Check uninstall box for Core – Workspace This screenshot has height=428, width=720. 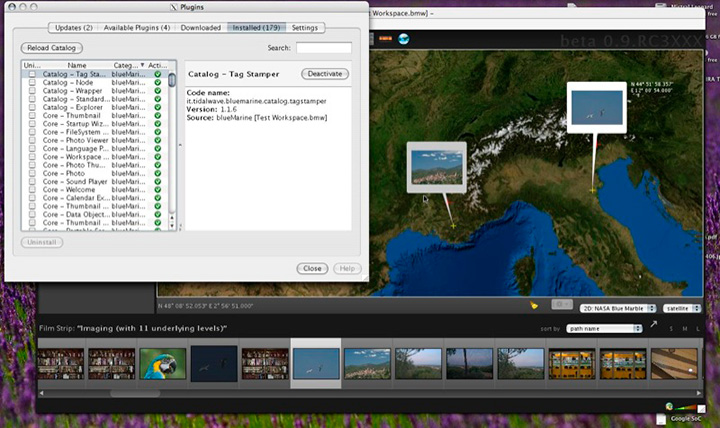point(32,157)
